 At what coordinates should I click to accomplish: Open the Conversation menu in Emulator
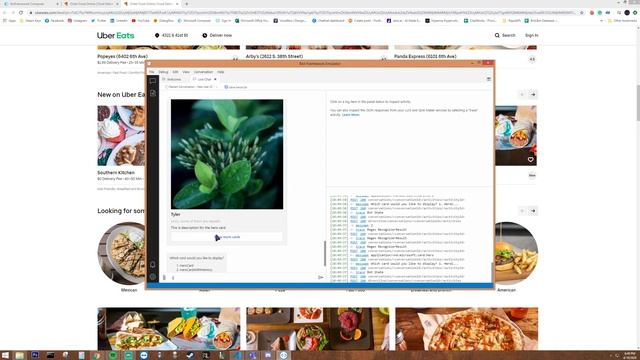pos(203,72)
